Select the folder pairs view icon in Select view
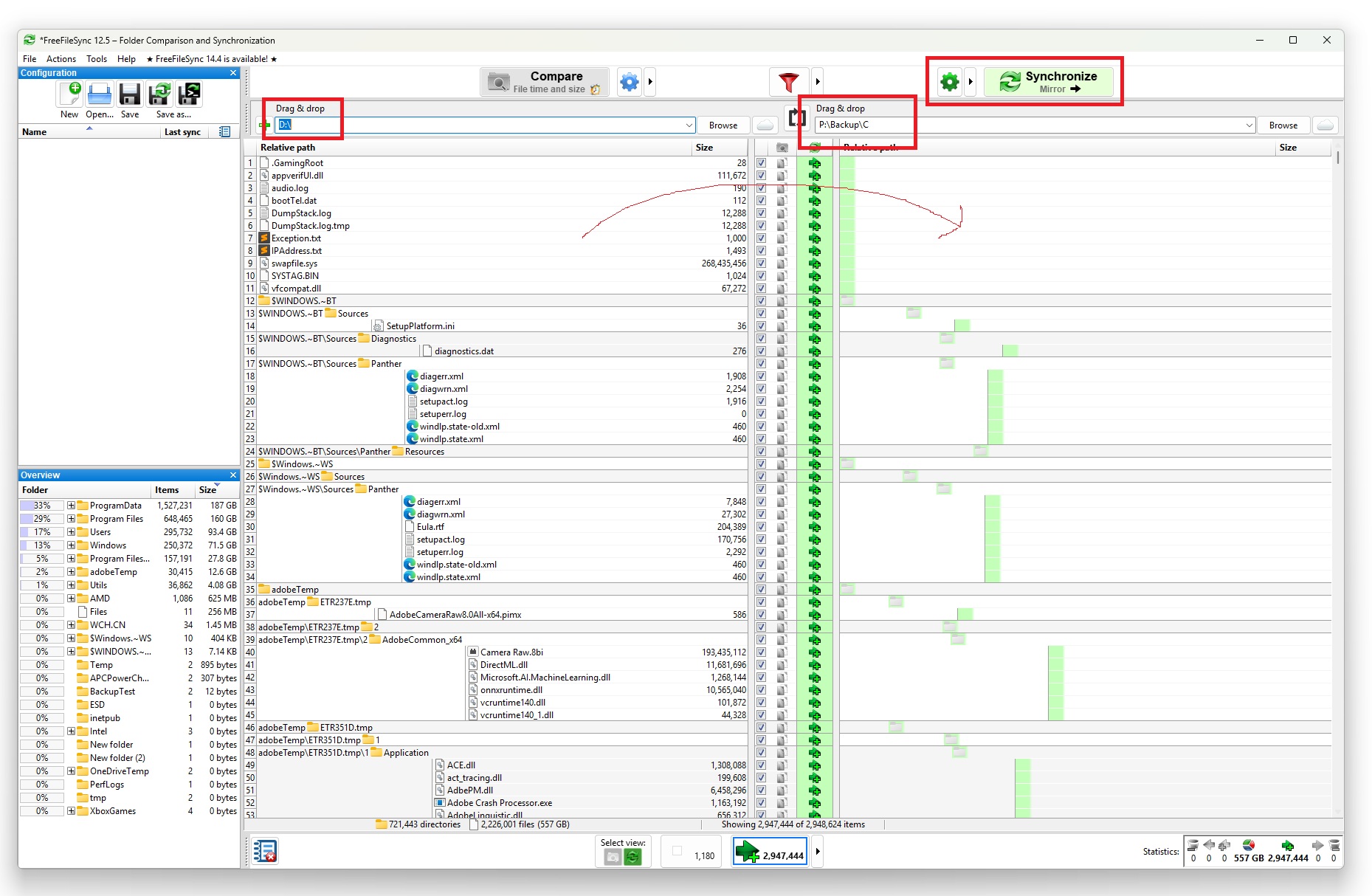1372x896 pixels. 613,856
